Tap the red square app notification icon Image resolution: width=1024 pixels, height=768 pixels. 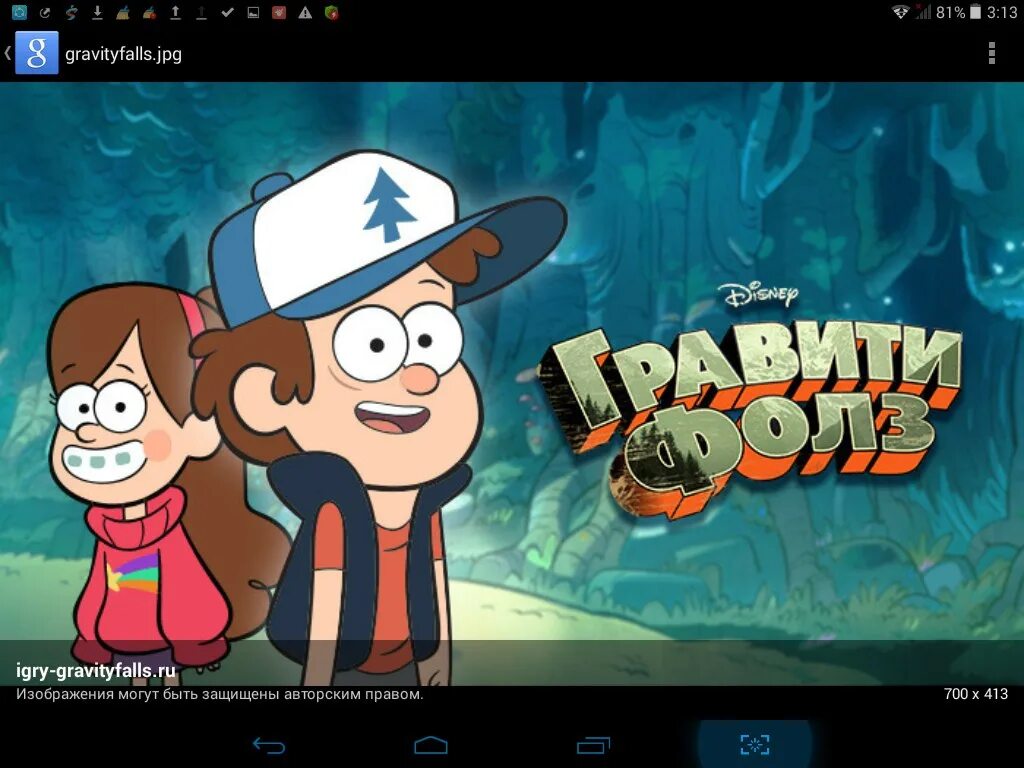279,12
